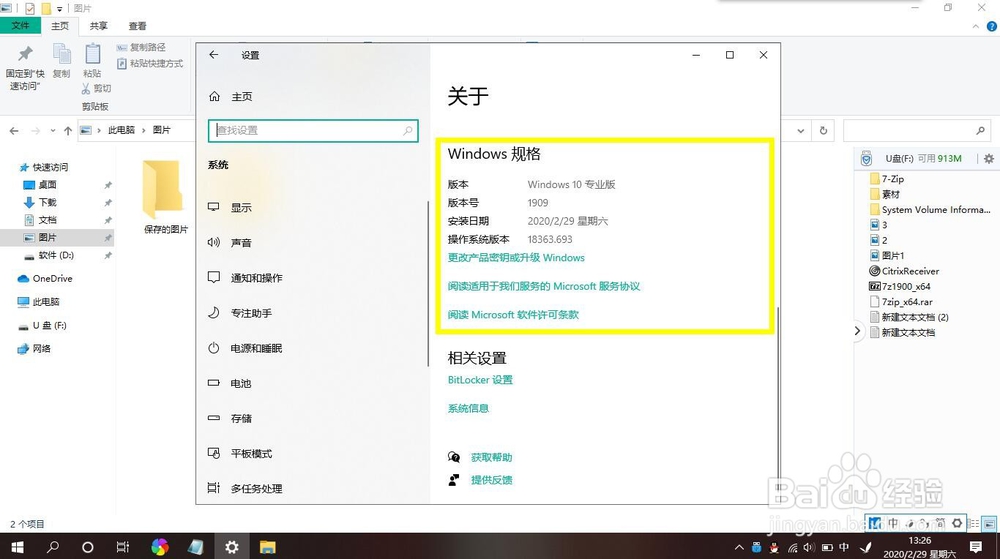Screen dimensions: 1000x559
Task: Open System information (系统信息) link
Action: click(x=467, y=409)
